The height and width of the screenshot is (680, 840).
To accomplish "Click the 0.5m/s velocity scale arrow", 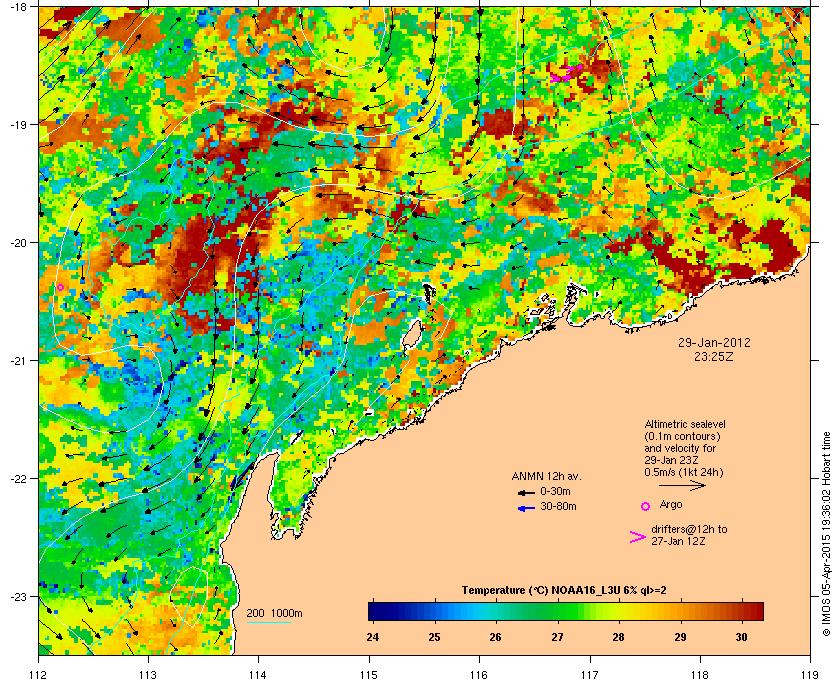I will [682, 485].
